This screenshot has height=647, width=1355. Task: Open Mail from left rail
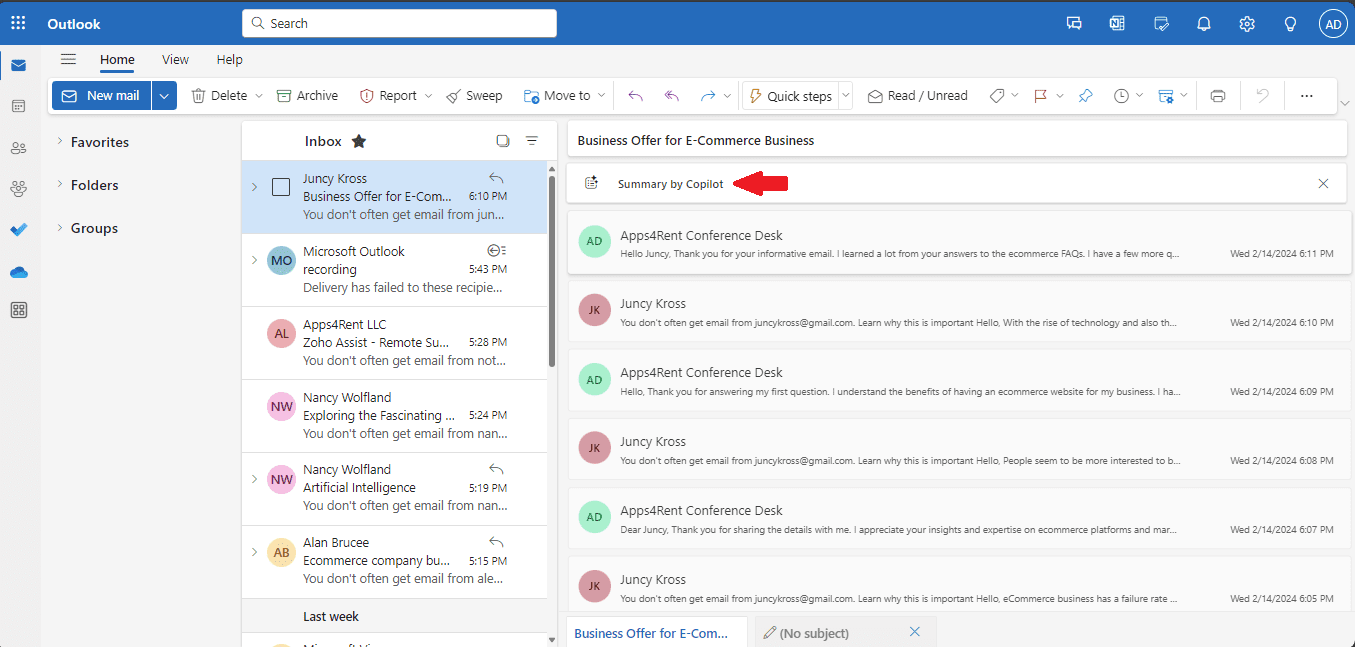coord(18,66)
